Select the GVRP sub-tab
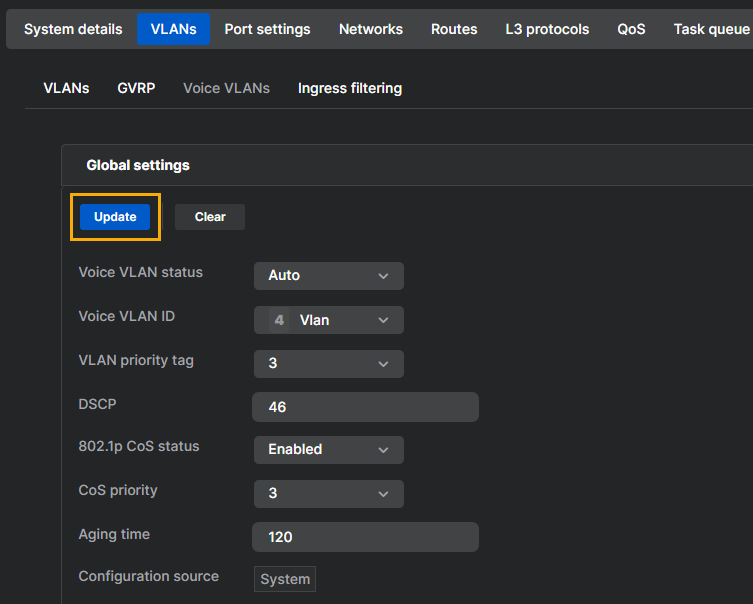Screen dimensions: 753x604 click(136, 88)
